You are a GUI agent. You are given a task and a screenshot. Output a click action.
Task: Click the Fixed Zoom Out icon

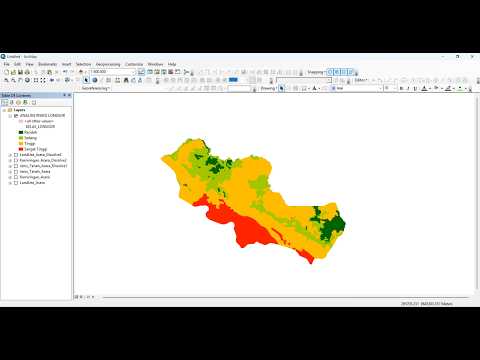click(x=43, y=80)
